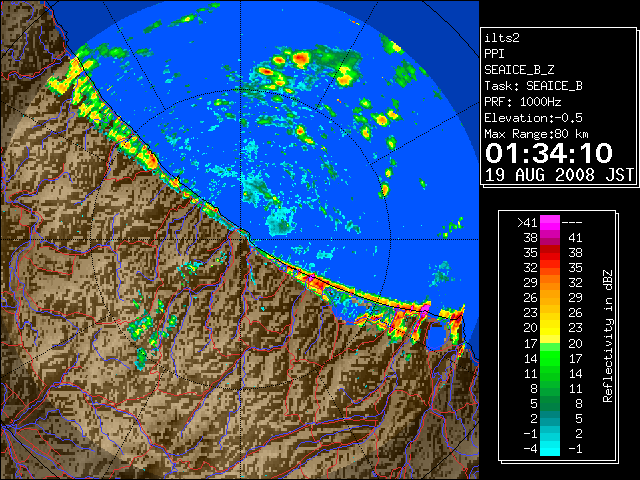Click the "ilts2" radar site label
Screen dimensions: 640x480
coord(502,38)
